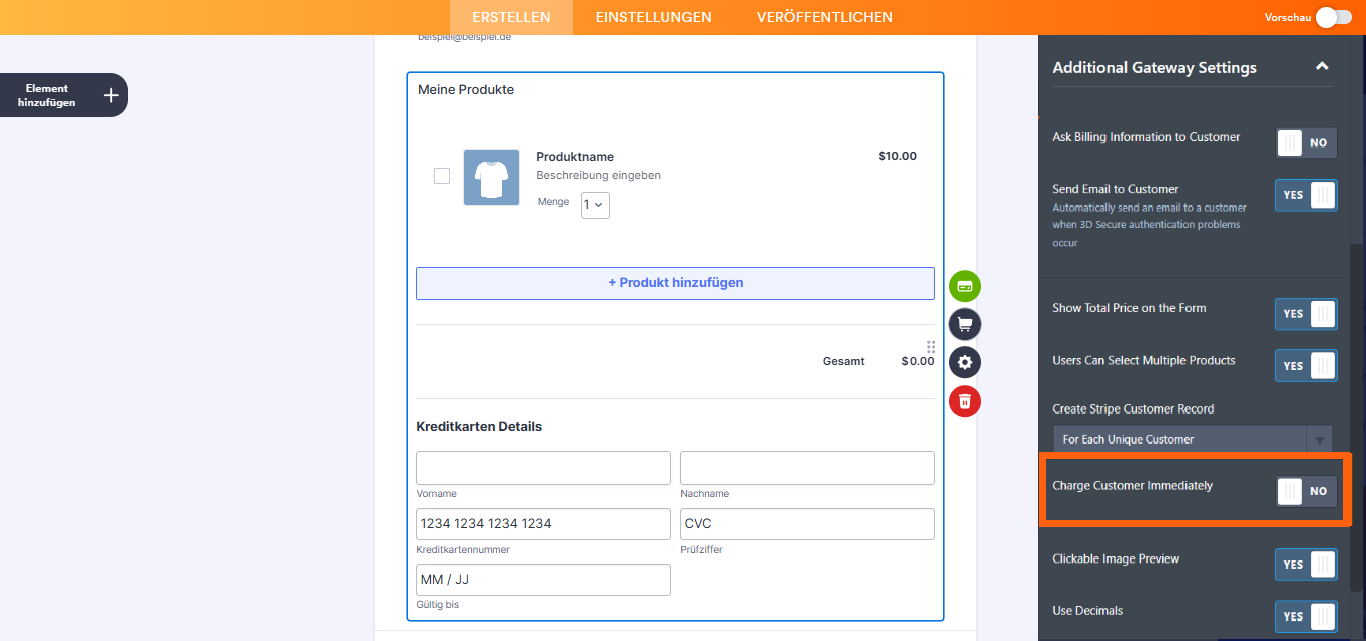Image resolution: width=1366 pixels, height=641 pixels.
Task: Check the Produktname product checkbox
Action: tap(442, 176)
